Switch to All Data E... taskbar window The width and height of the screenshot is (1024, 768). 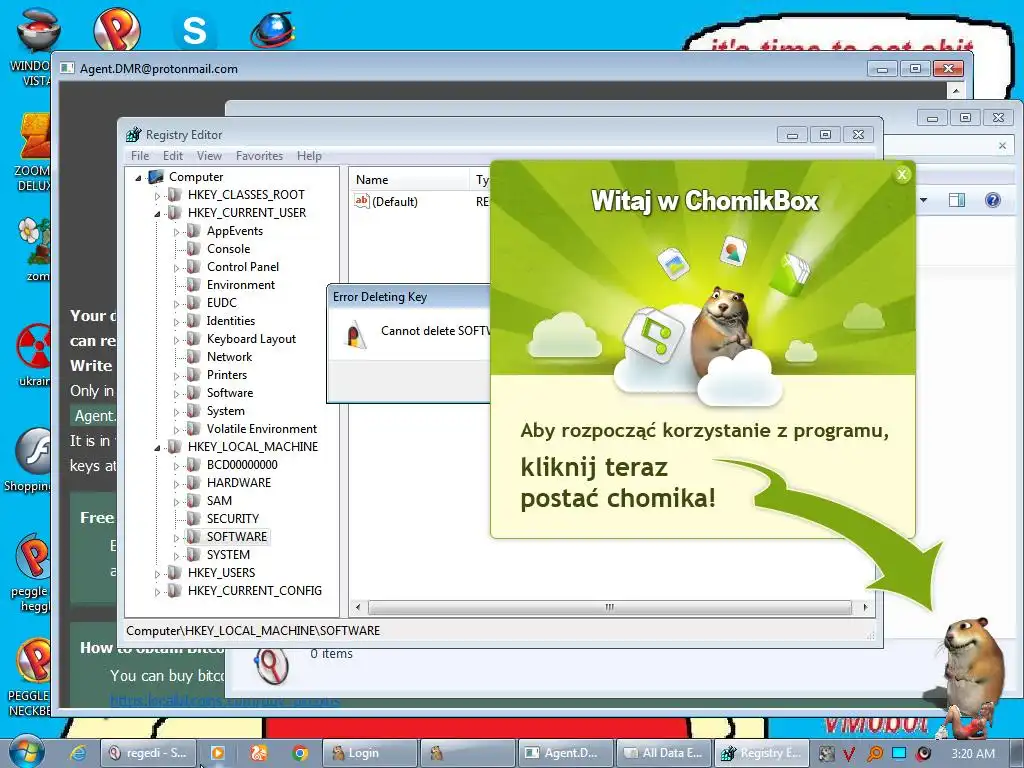tap(664, 753)
